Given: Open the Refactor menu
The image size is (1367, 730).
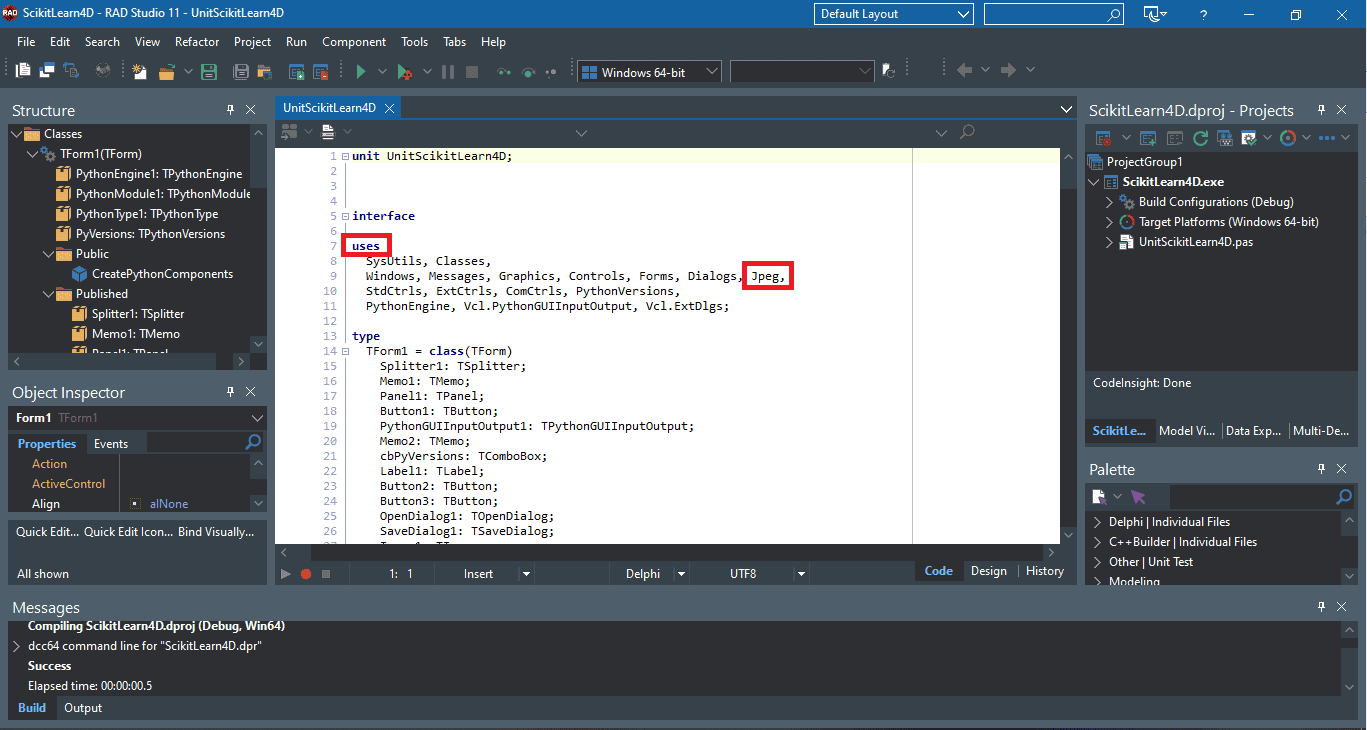Looking at the screenshot, I should (x=197, y=42).
